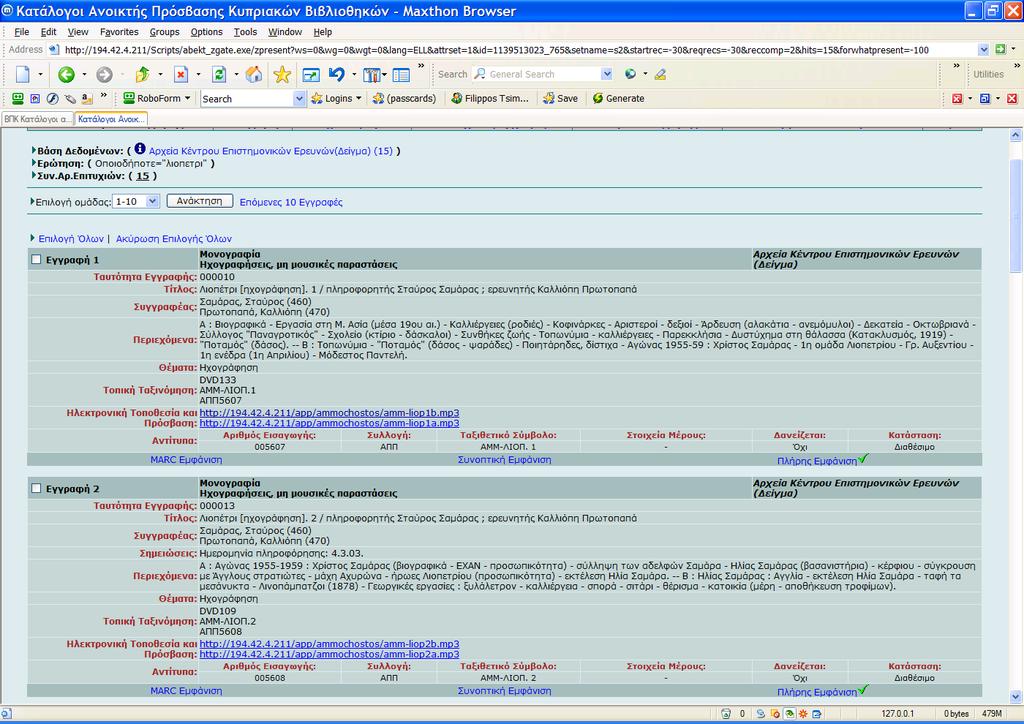The width and height of the screenshot is (1024, 724).
Task: Tick the checkbox for Εγγραφή 2
Action: (36, 488)
